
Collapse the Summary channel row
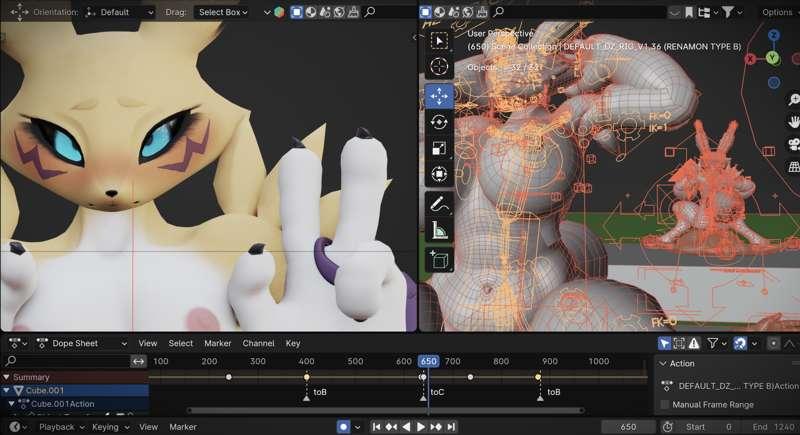coord(6,377)
